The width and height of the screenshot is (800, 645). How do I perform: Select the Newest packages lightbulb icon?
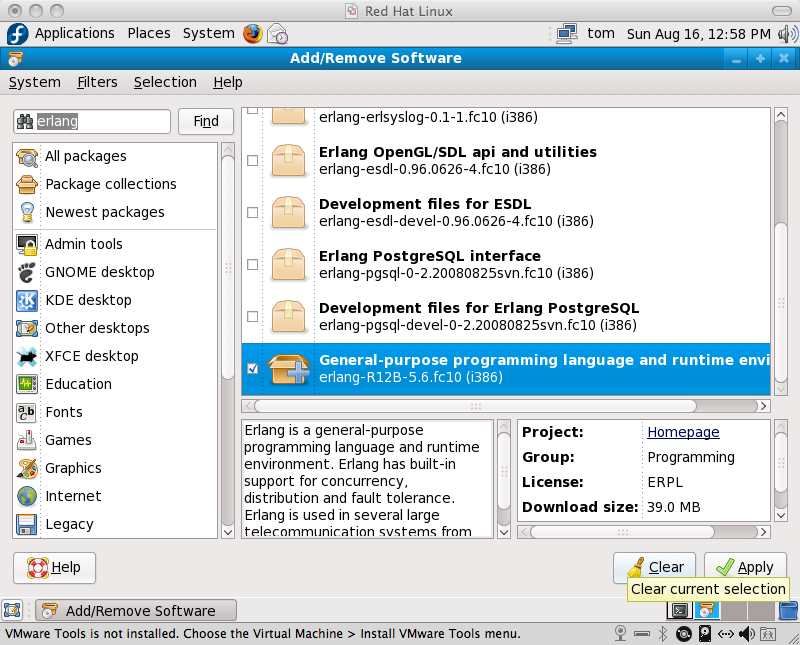pyautogui.click(x=27, y=212)
